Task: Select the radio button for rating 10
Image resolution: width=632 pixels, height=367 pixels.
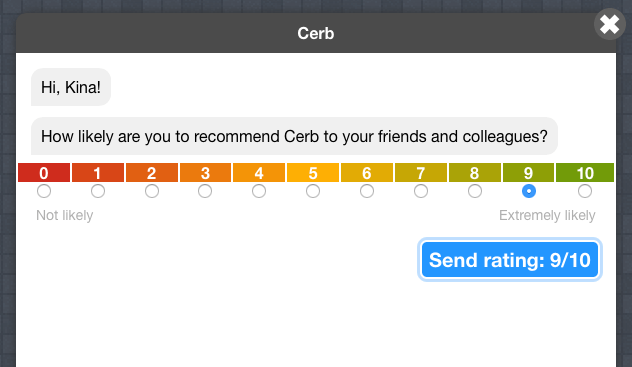Action: (x=585, y=191)
